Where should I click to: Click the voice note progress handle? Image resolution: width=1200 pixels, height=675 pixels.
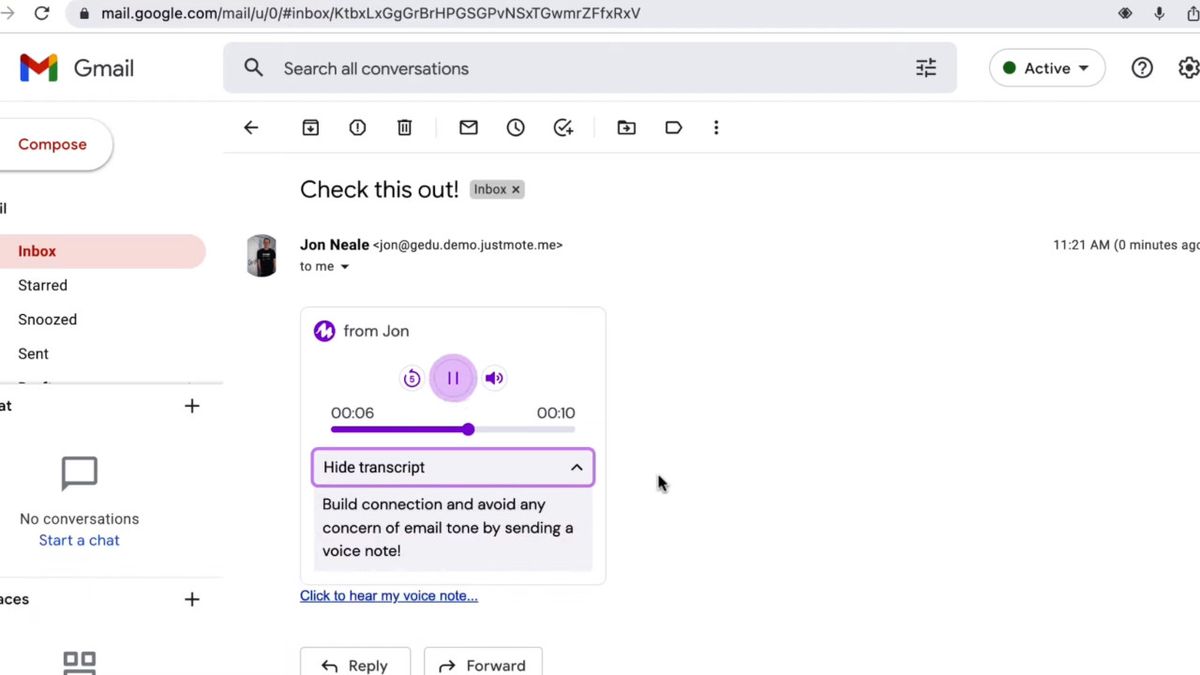[x=468, y=429]
